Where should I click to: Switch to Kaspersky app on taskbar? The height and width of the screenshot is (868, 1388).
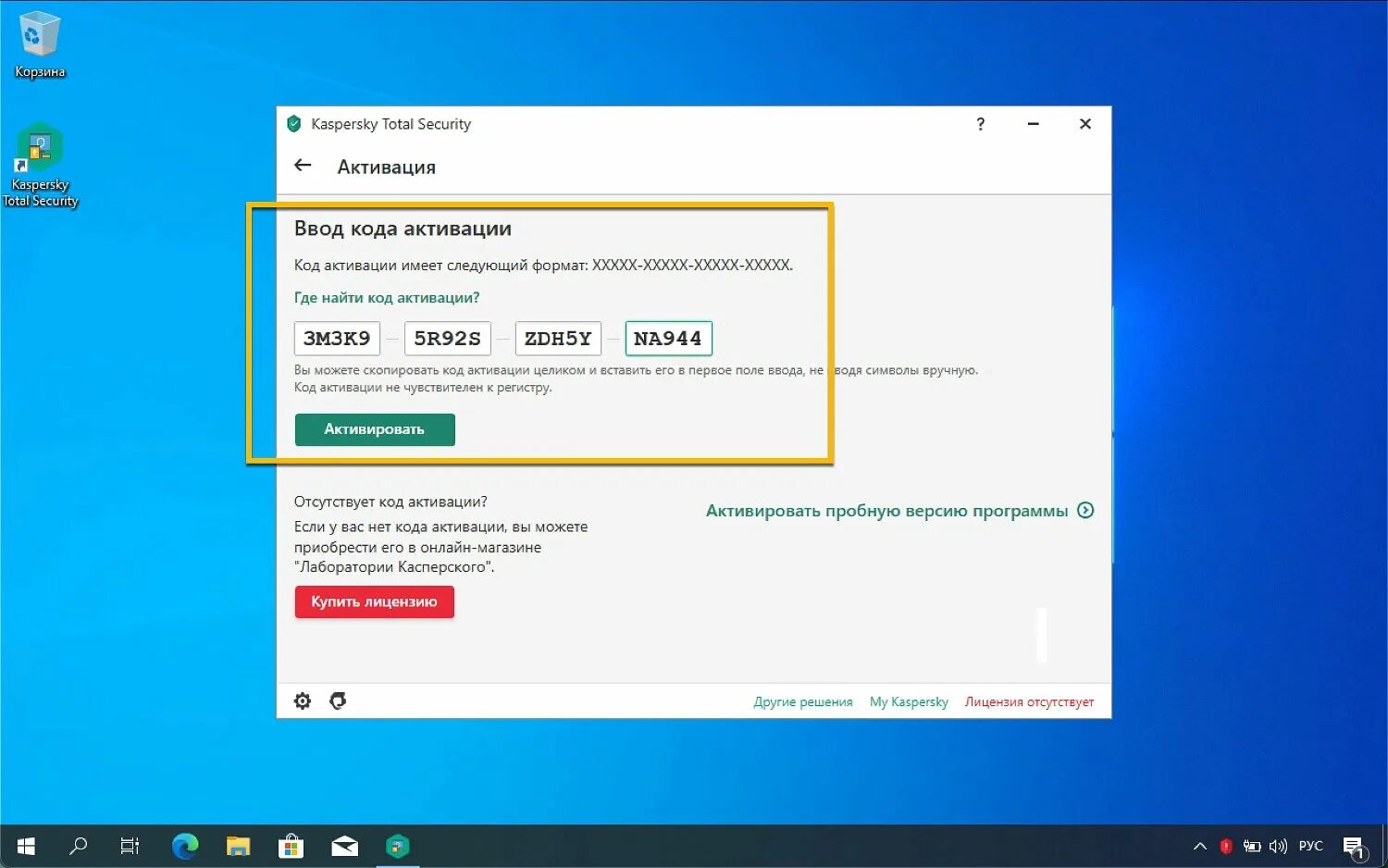(x=398, y=846)
